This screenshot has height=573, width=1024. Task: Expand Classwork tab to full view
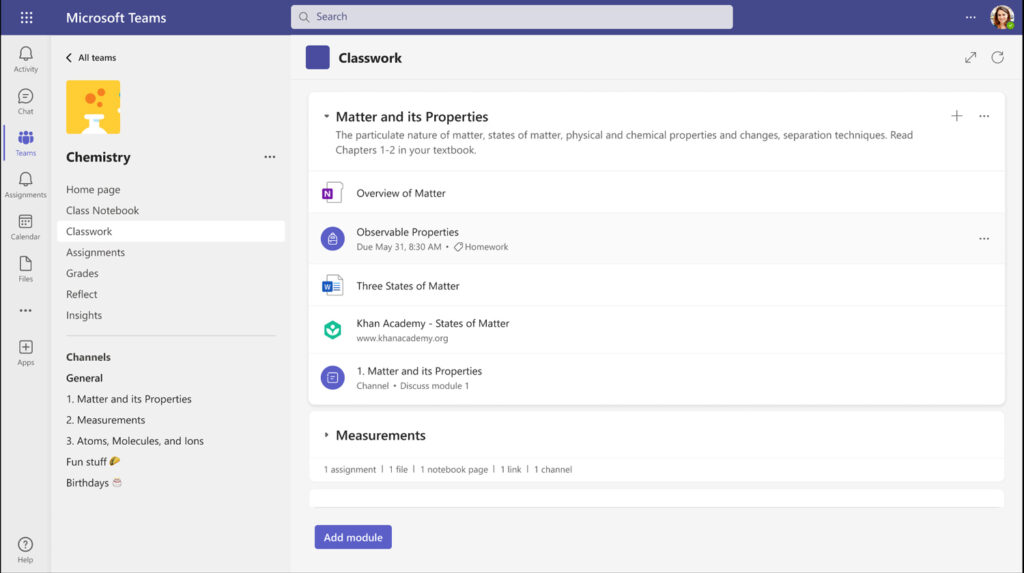[970, 58]
